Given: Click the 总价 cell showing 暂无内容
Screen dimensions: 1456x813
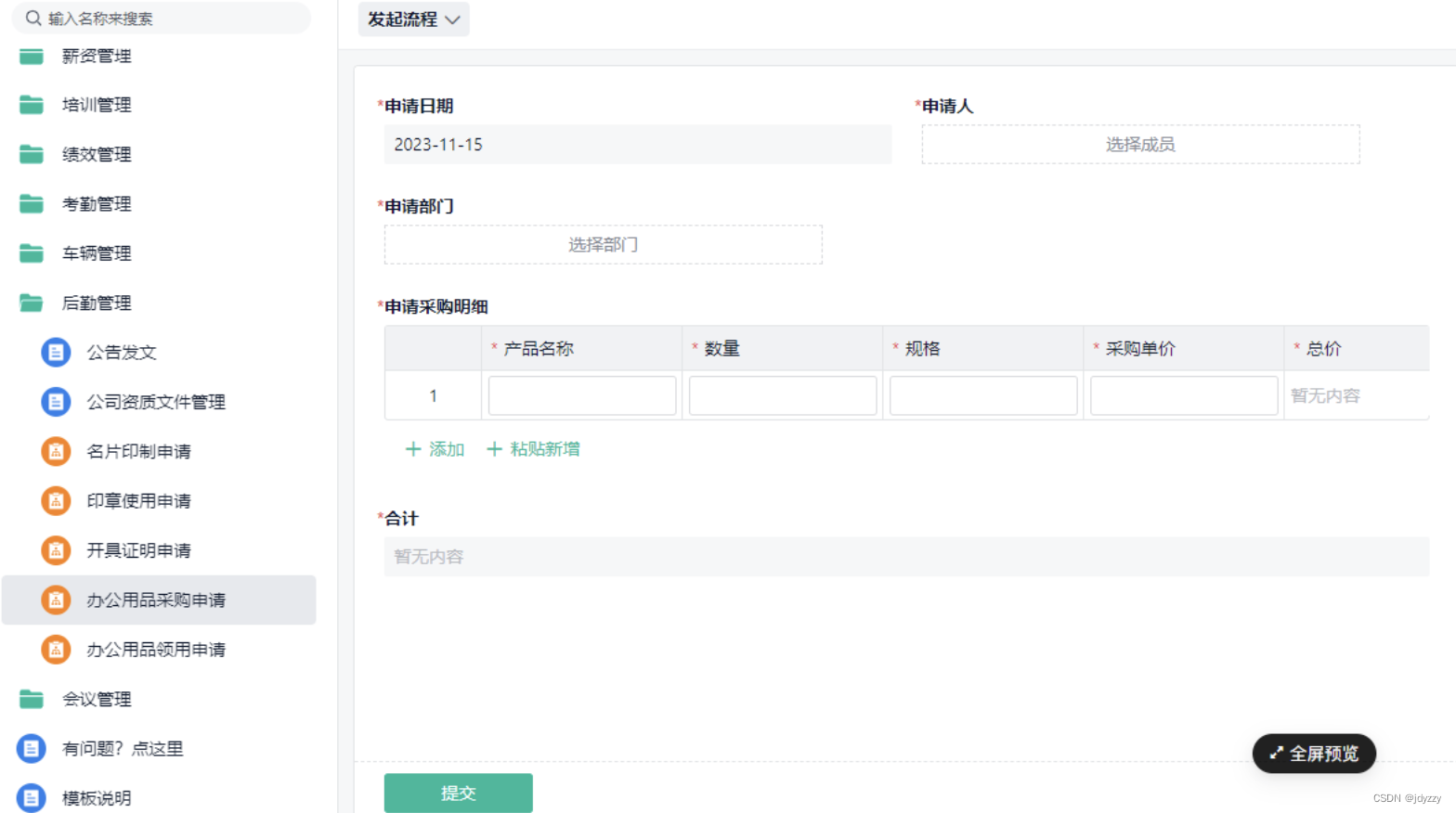Looking at the screenshot, I should point(1357,395).
